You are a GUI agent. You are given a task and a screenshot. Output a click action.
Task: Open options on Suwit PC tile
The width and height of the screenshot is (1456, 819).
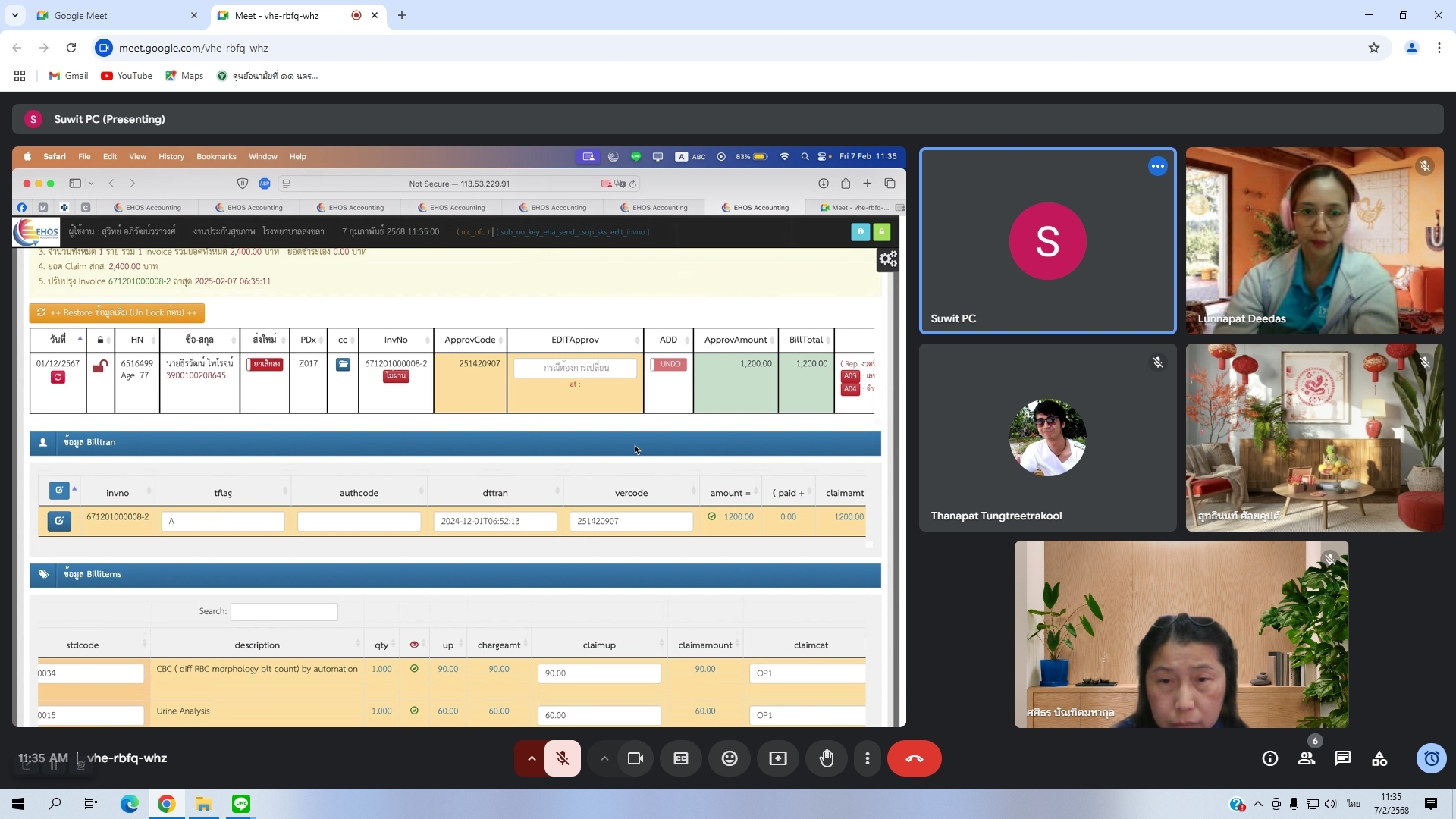[1157, 166]
